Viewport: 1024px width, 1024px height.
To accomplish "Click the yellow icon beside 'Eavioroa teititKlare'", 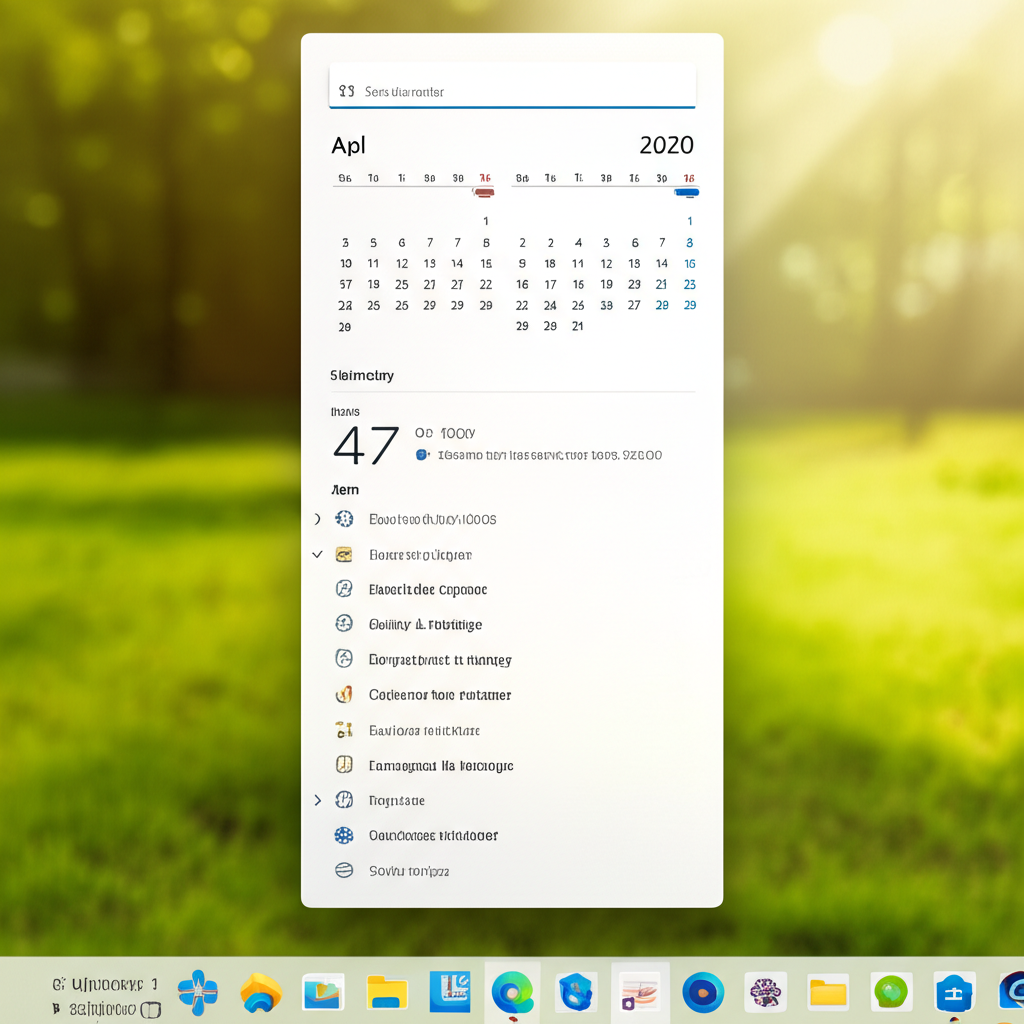I will tap(344, 730).
